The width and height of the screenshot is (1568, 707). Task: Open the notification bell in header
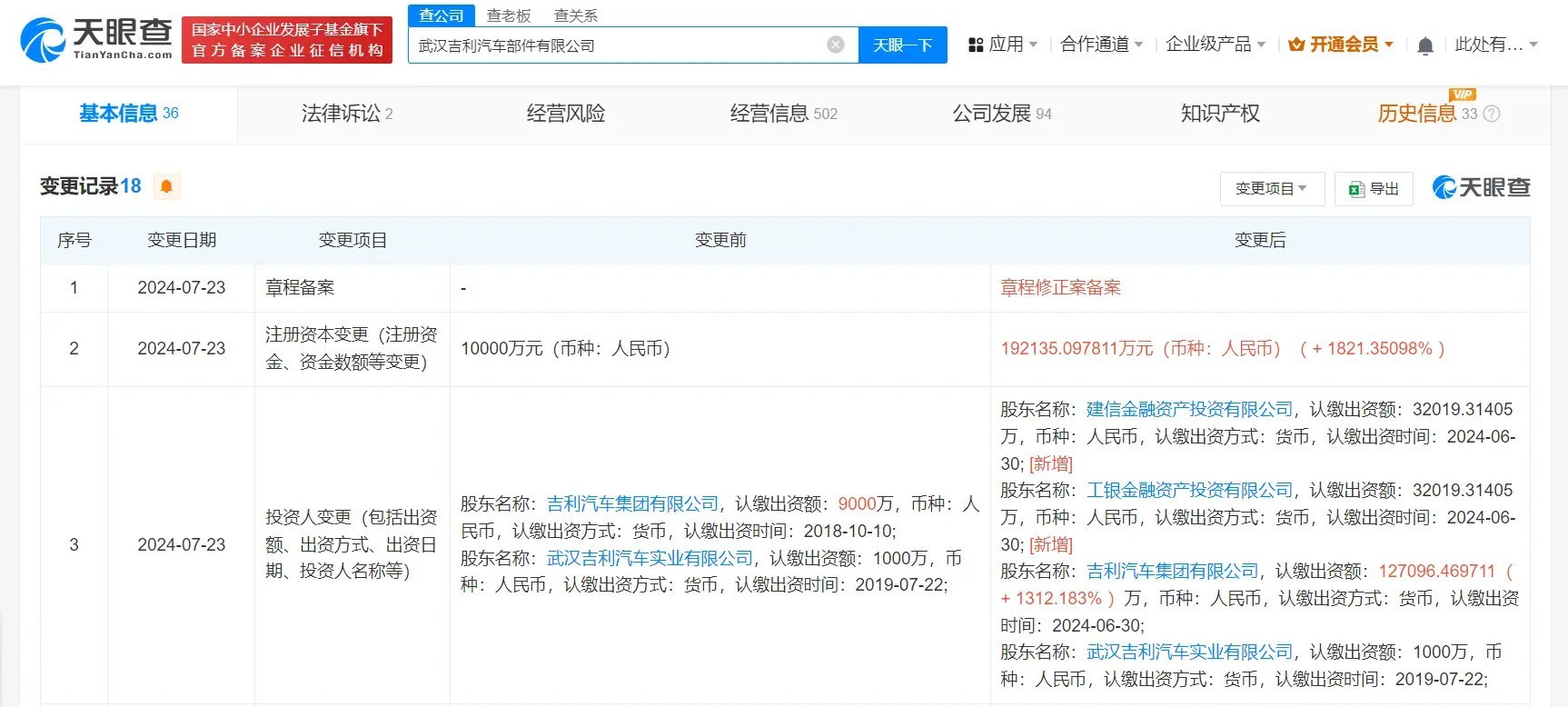(x=1425, y=45)
